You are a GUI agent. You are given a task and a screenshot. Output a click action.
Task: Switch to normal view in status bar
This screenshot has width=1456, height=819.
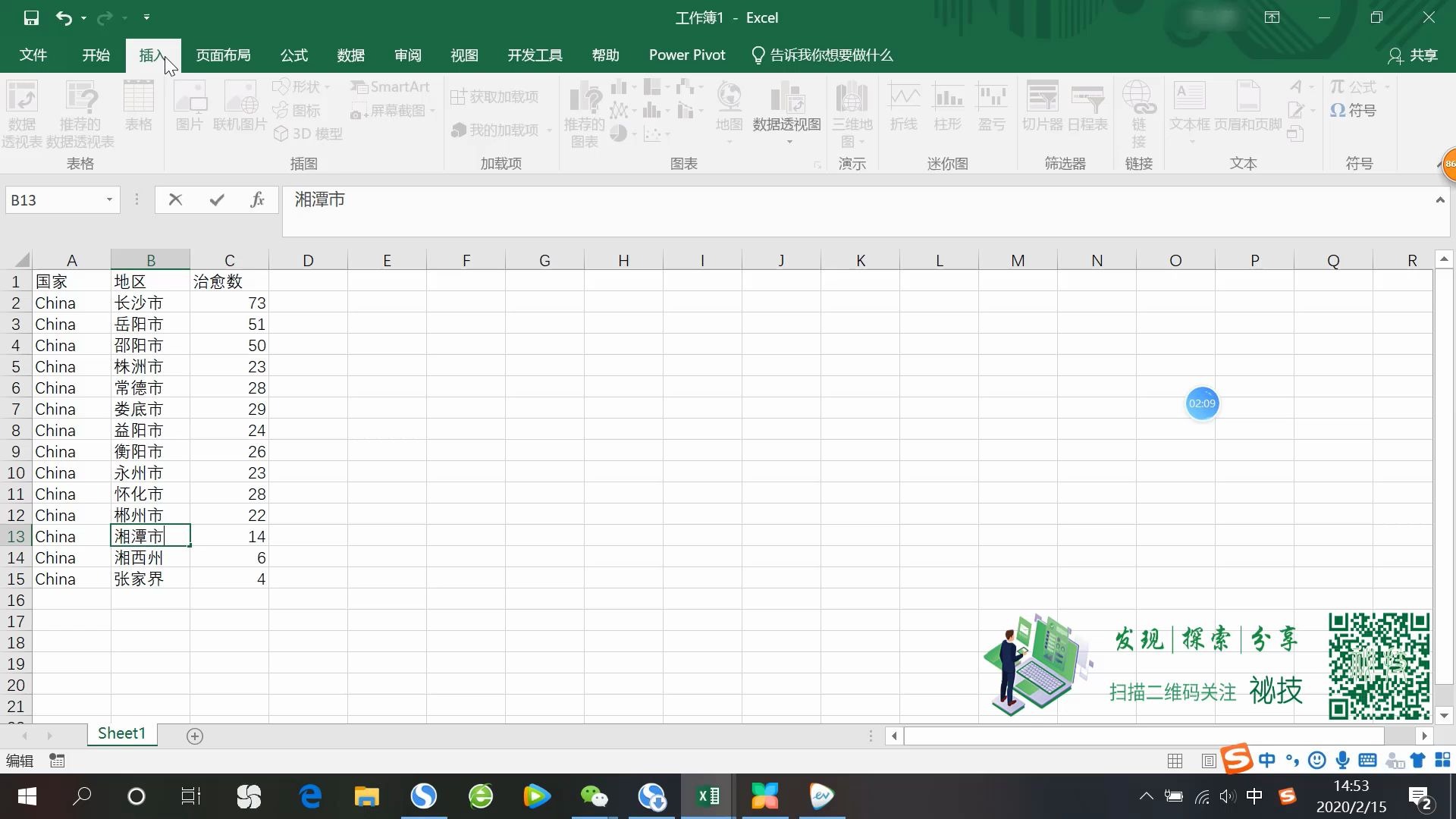(1175, 761)
